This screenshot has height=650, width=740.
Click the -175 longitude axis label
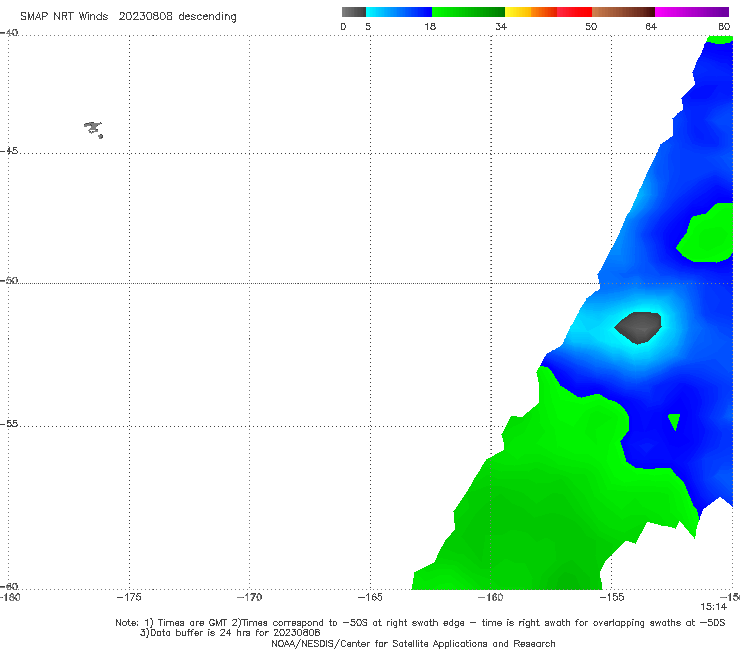(x=129, y=597)
